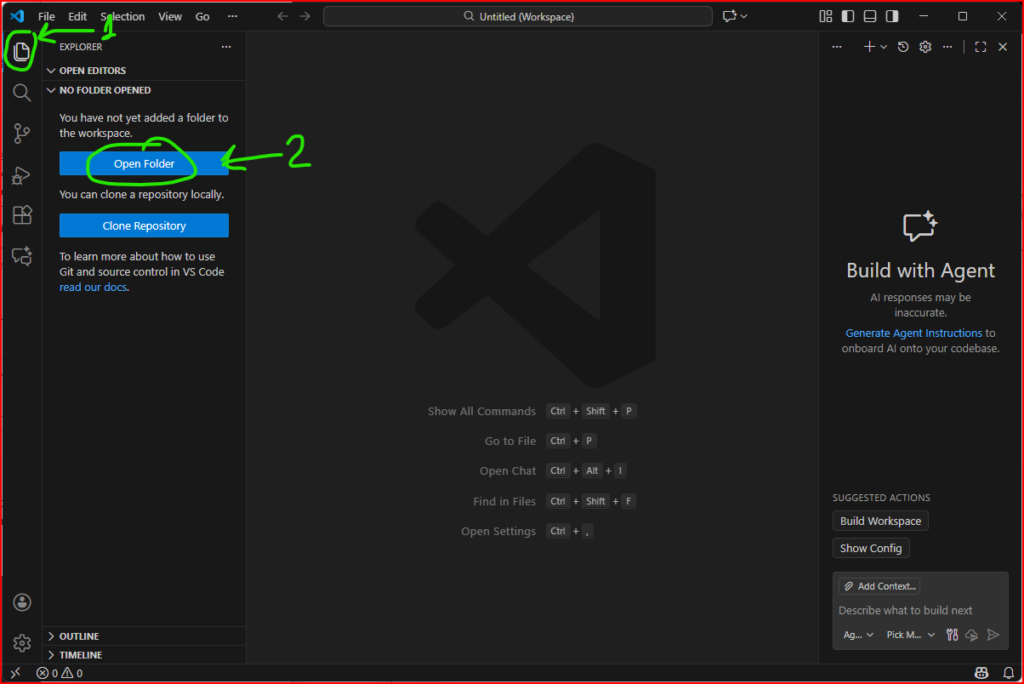
Task: Open the Pick Model dropdown
Action: [x=910, y=635]
